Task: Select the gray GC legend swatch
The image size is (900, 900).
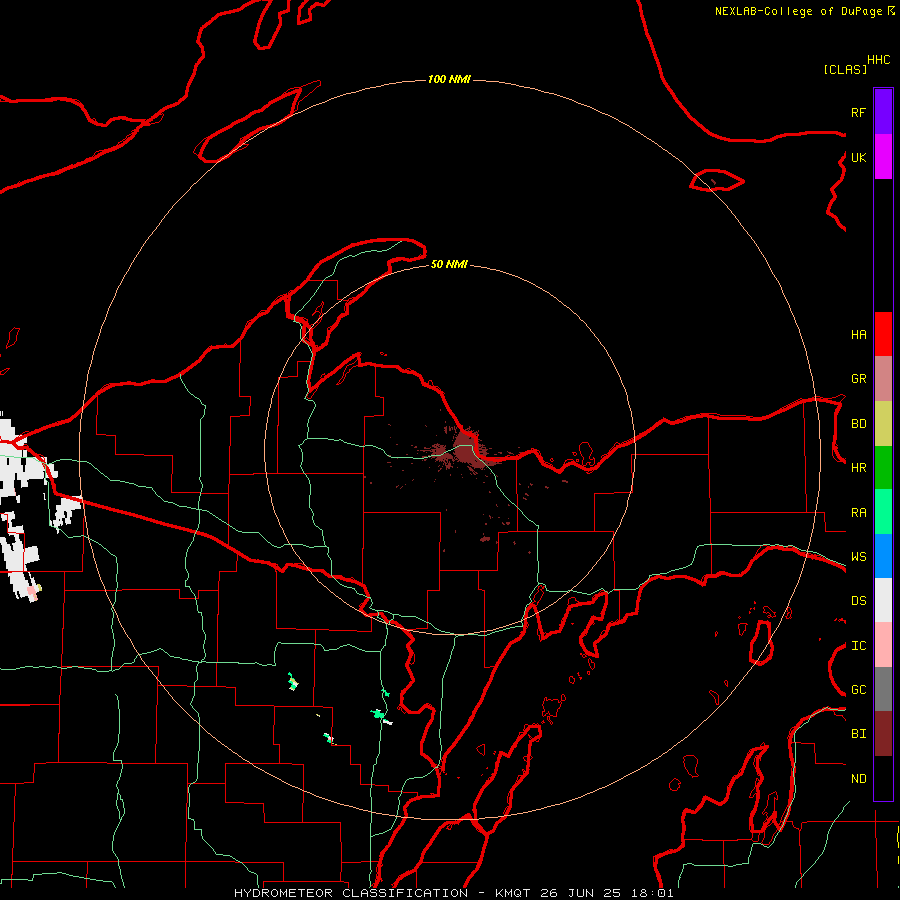Action: click(883, 689)
